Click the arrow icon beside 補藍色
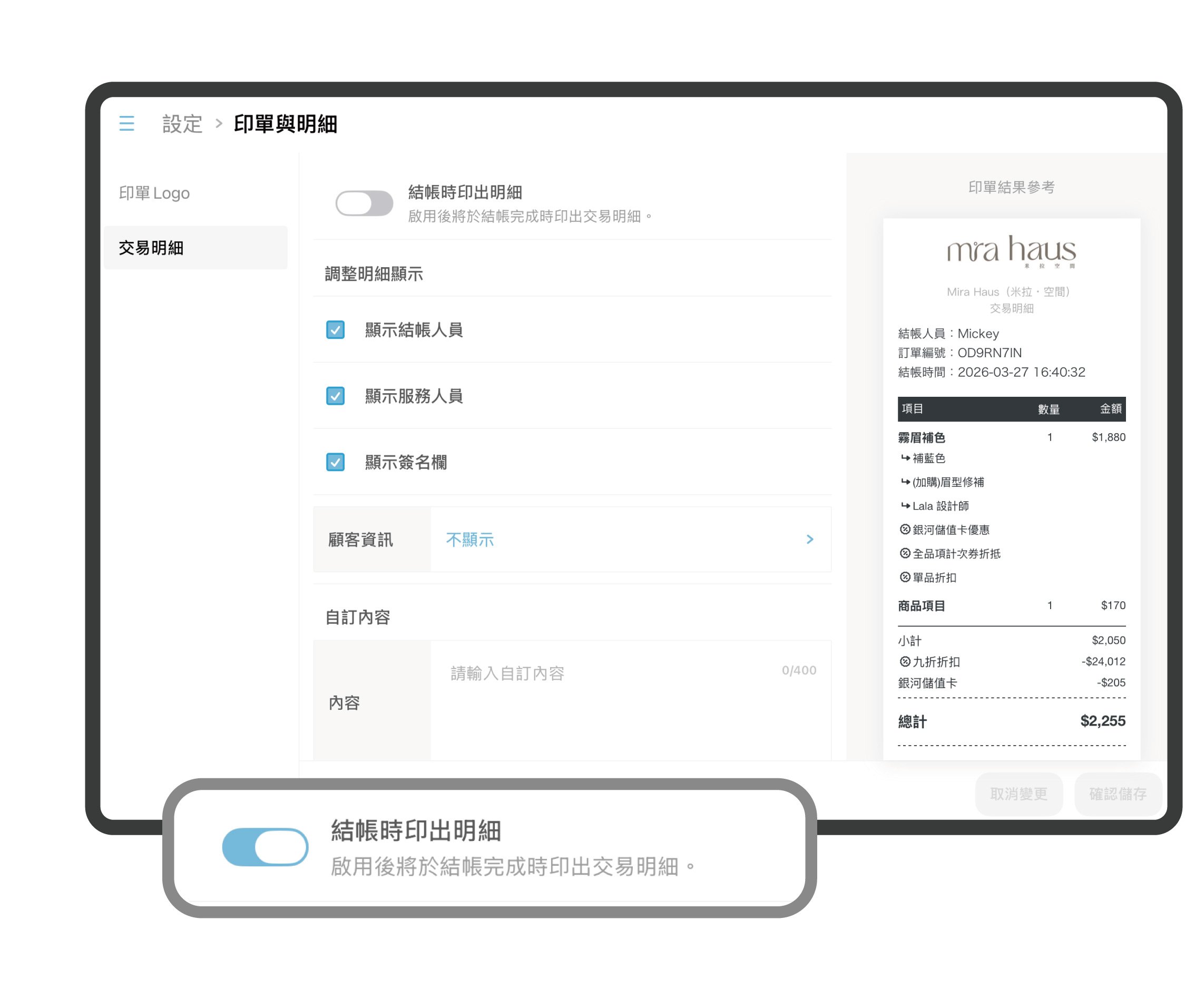The width and height of the screenshot is (1195, 1008). click(905, 458)
